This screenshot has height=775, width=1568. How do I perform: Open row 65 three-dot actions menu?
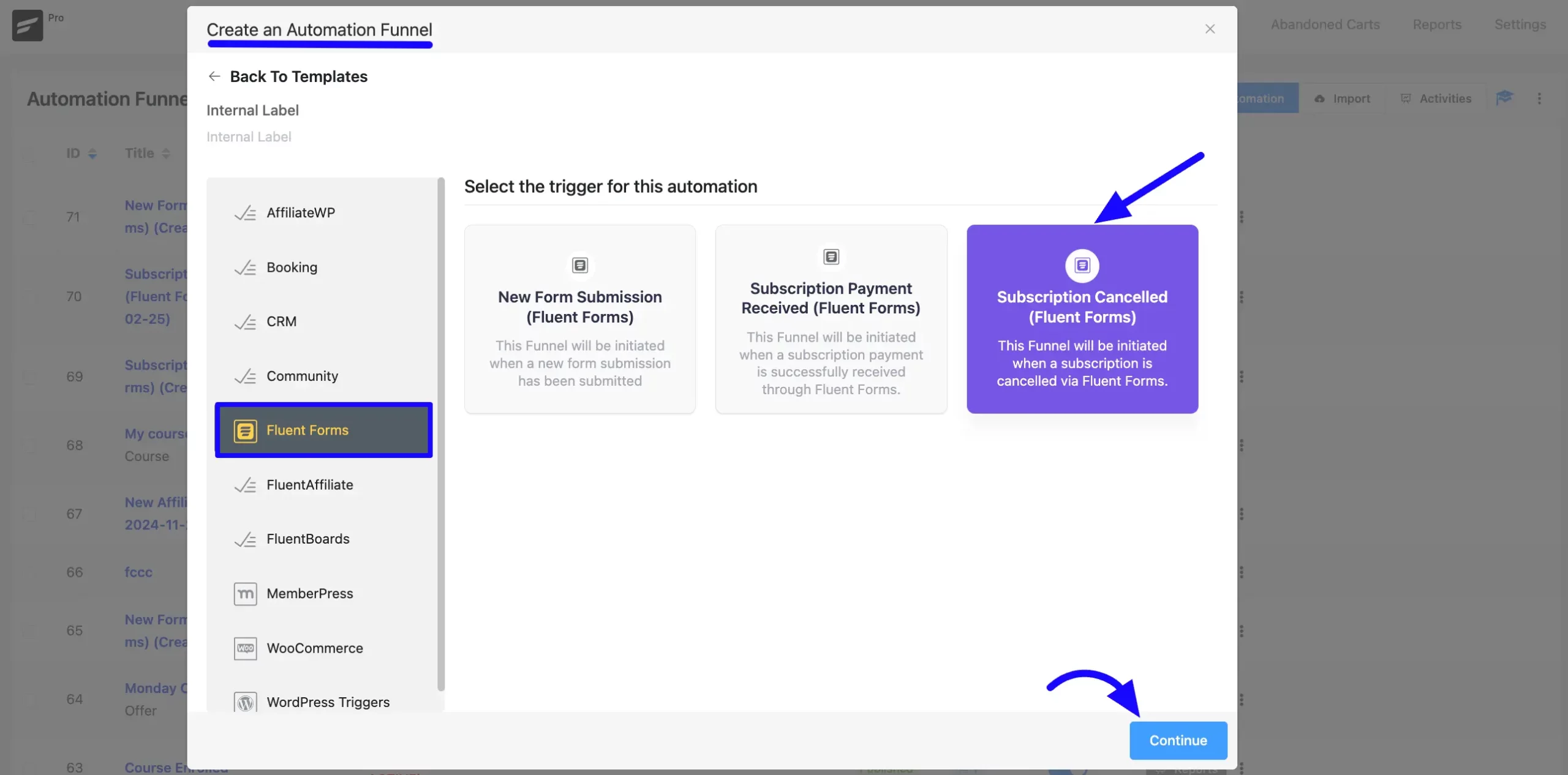click(x=1242, y=631)
